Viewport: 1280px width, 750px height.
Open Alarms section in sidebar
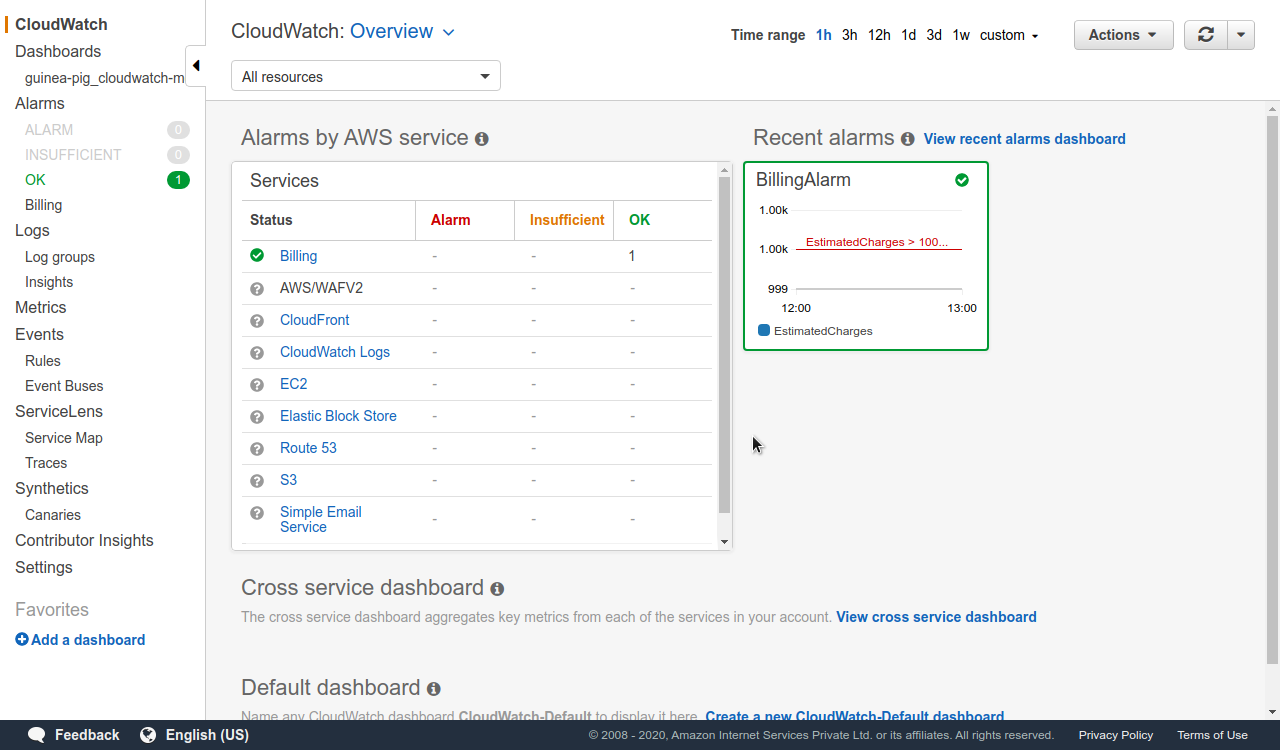[x=40, y=103]
